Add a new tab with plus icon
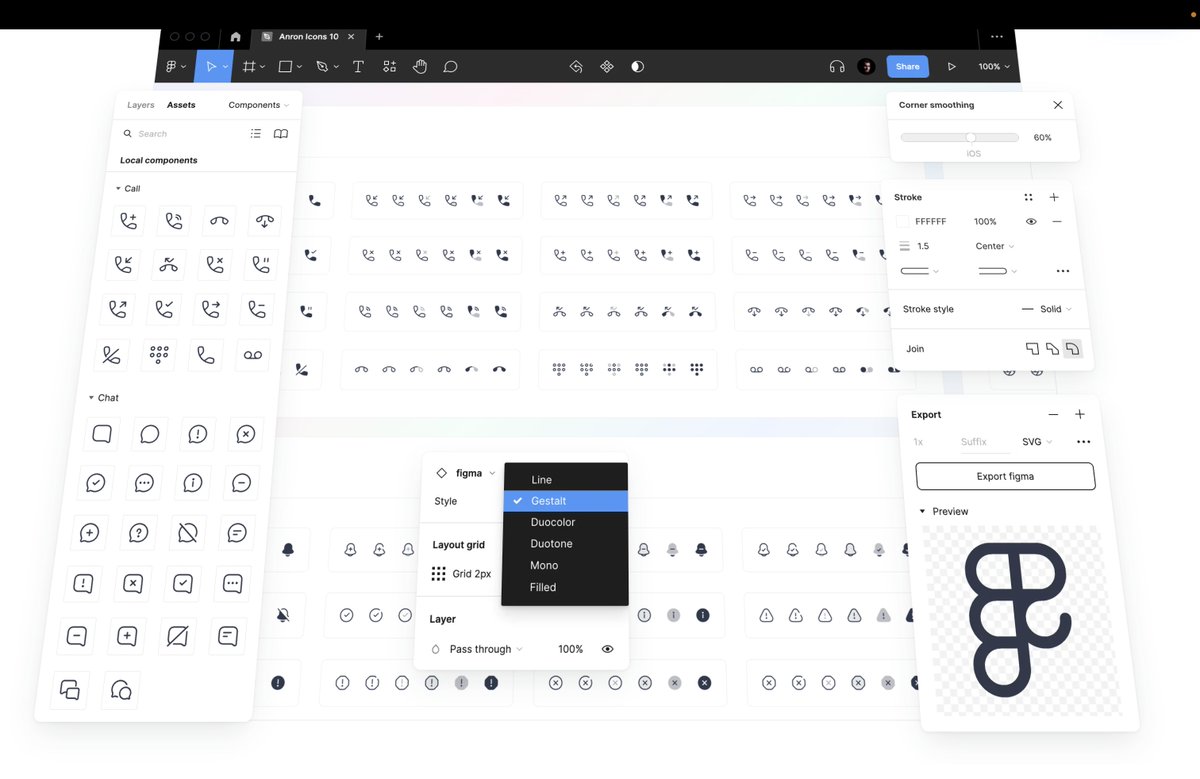This screenshot has width=1200, height=779. coord(379,37)
